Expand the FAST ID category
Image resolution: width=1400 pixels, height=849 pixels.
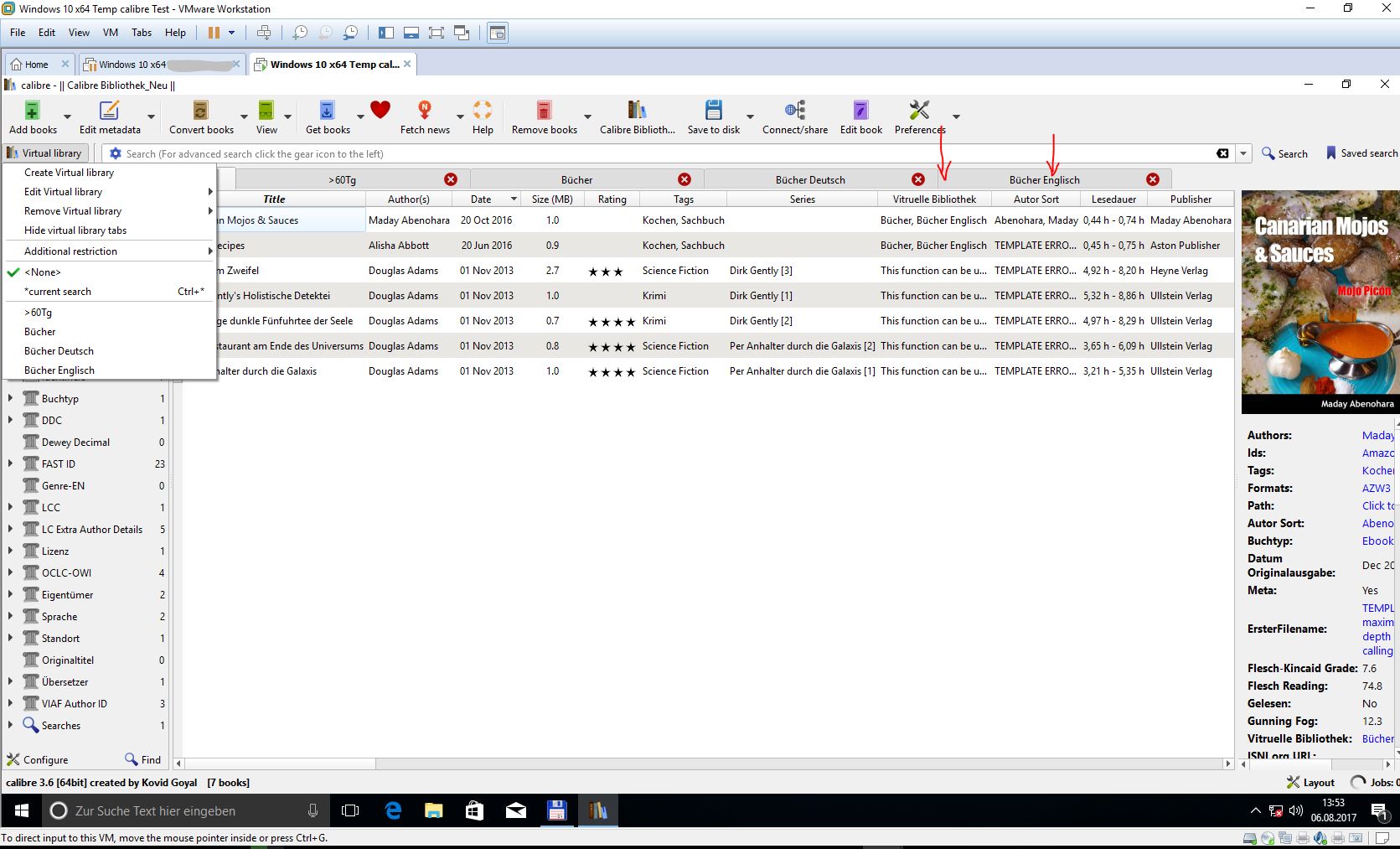[10, 463]
